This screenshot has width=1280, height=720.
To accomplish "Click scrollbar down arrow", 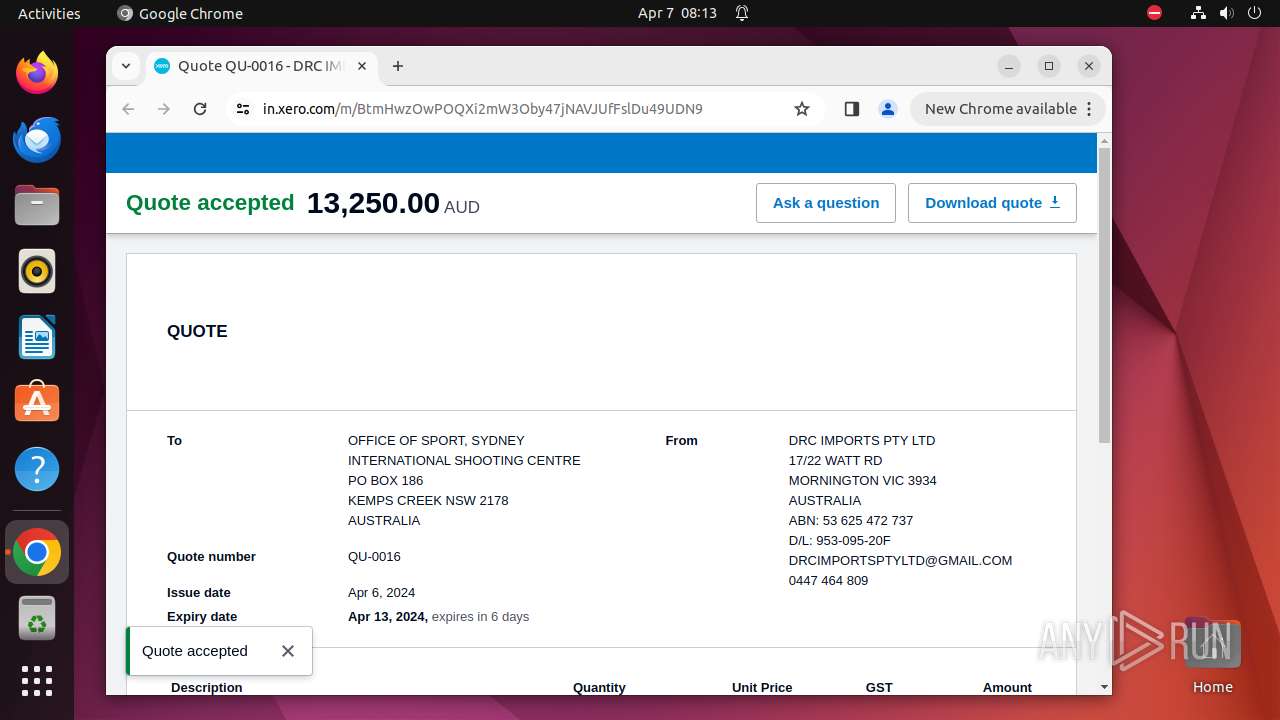I will pyautogui.click(x=1104, y=687).
